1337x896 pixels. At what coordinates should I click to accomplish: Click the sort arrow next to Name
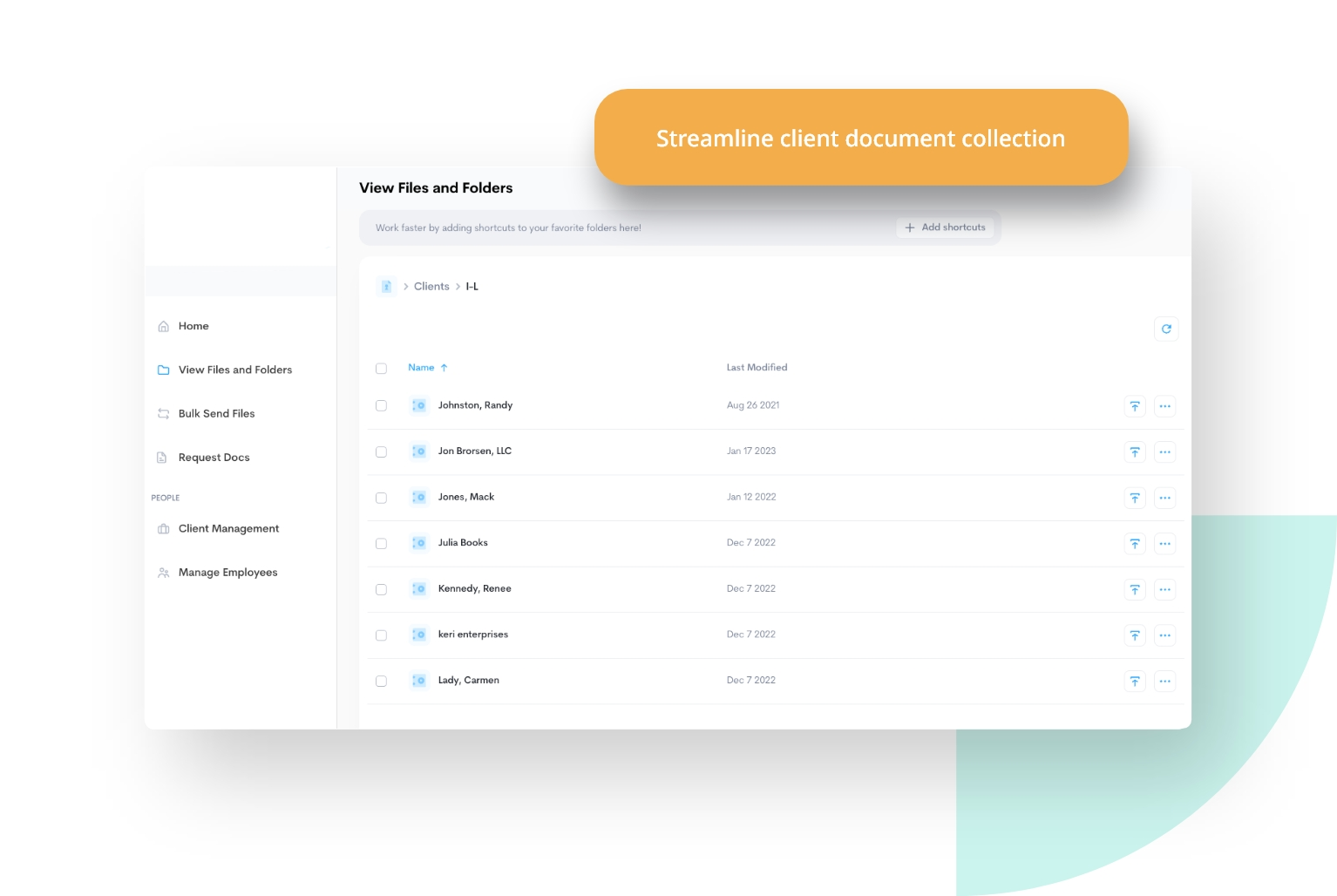[444, 368]
